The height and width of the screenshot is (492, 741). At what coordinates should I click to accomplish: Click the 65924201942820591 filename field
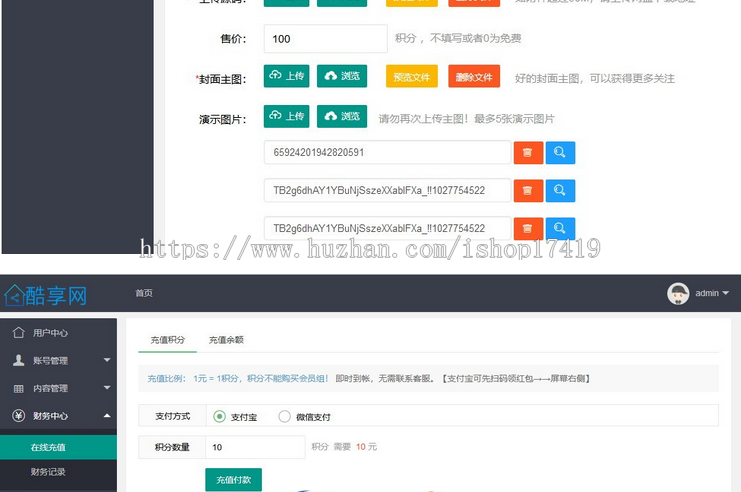(x=388, y=152)
